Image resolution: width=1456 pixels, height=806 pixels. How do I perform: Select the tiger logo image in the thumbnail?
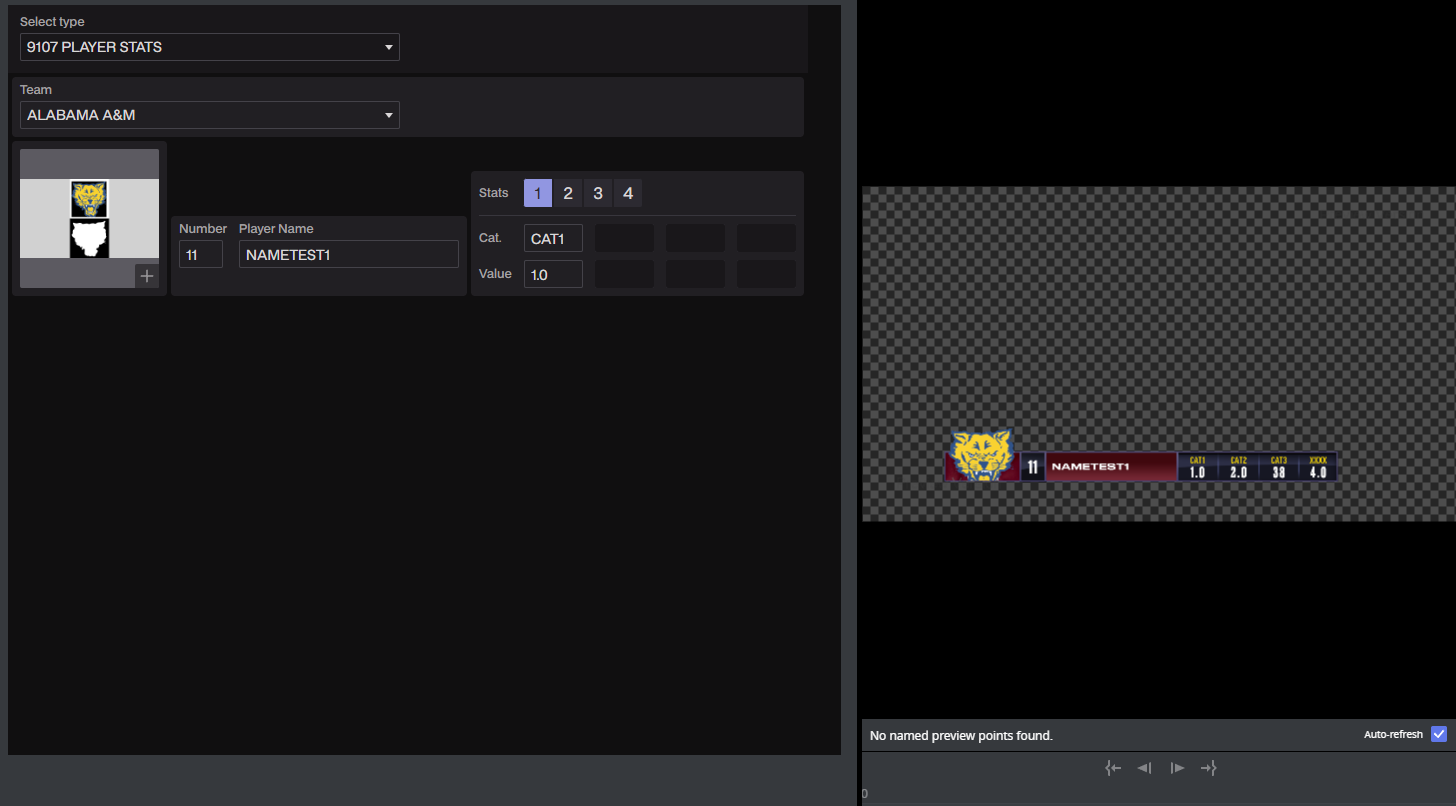(89, 198)
